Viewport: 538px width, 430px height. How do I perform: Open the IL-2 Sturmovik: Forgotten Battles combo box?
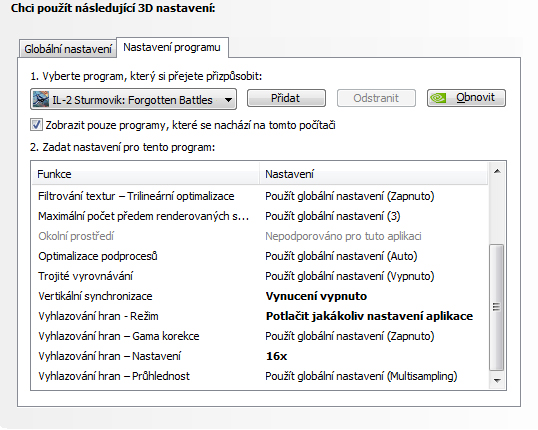[x=133, y=100]
